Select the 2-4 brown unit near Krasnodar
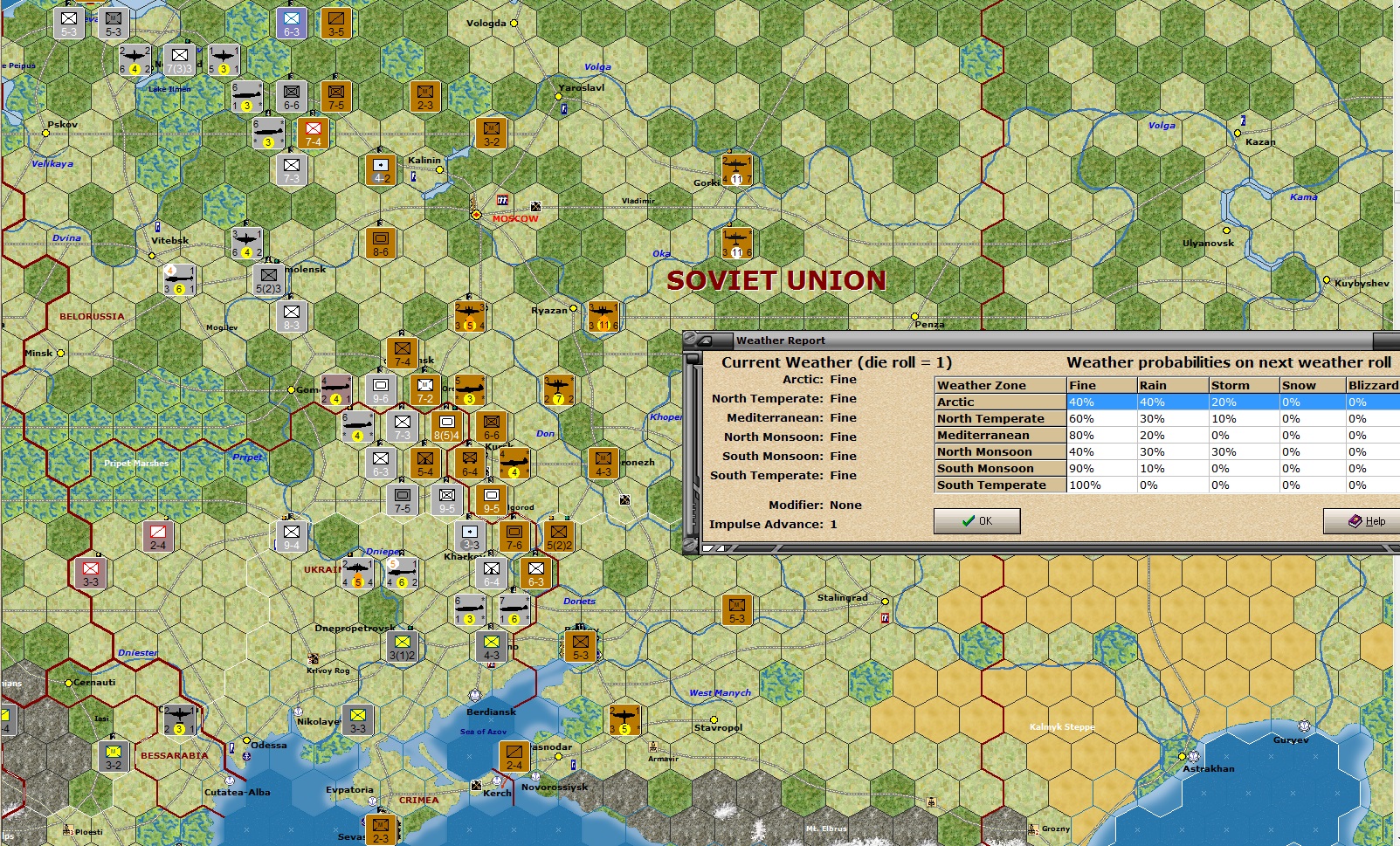The image size is (1400, 846). (514, 757)
